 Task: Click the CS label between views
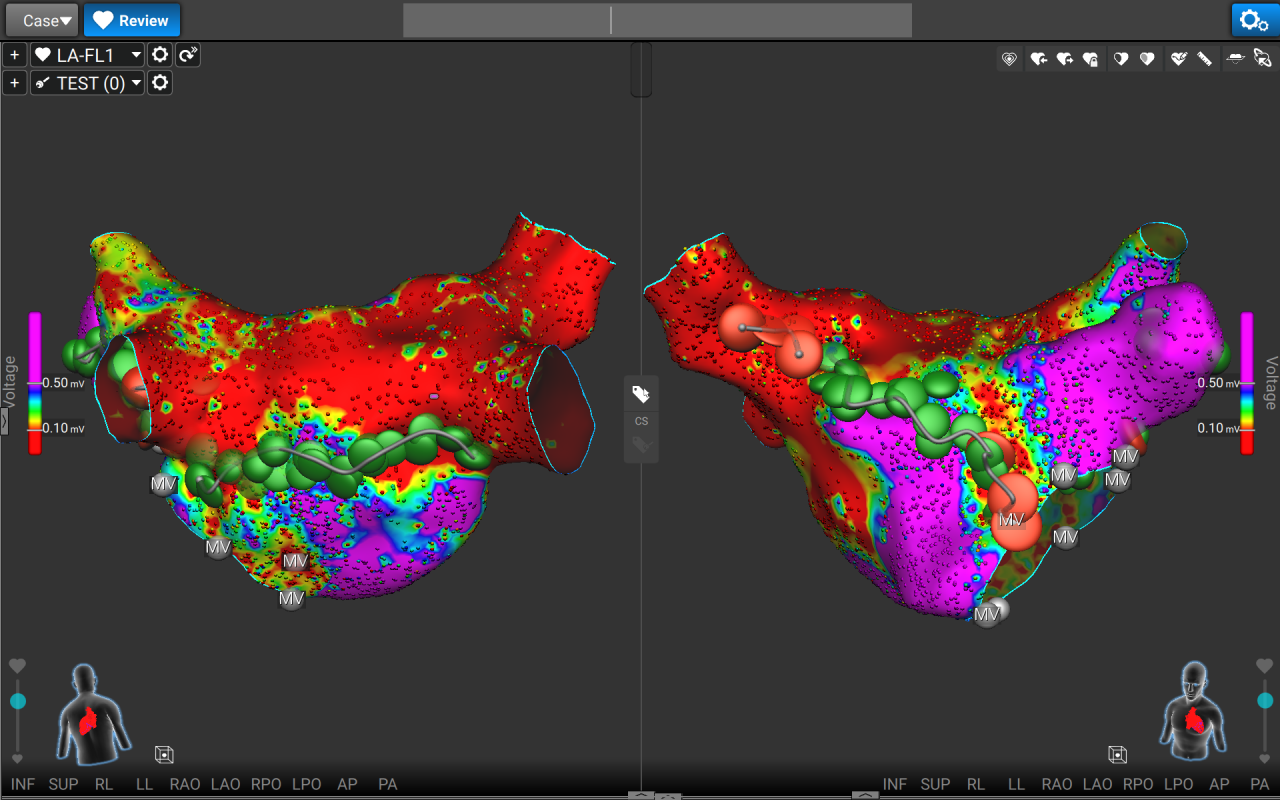tap(641, 421)
